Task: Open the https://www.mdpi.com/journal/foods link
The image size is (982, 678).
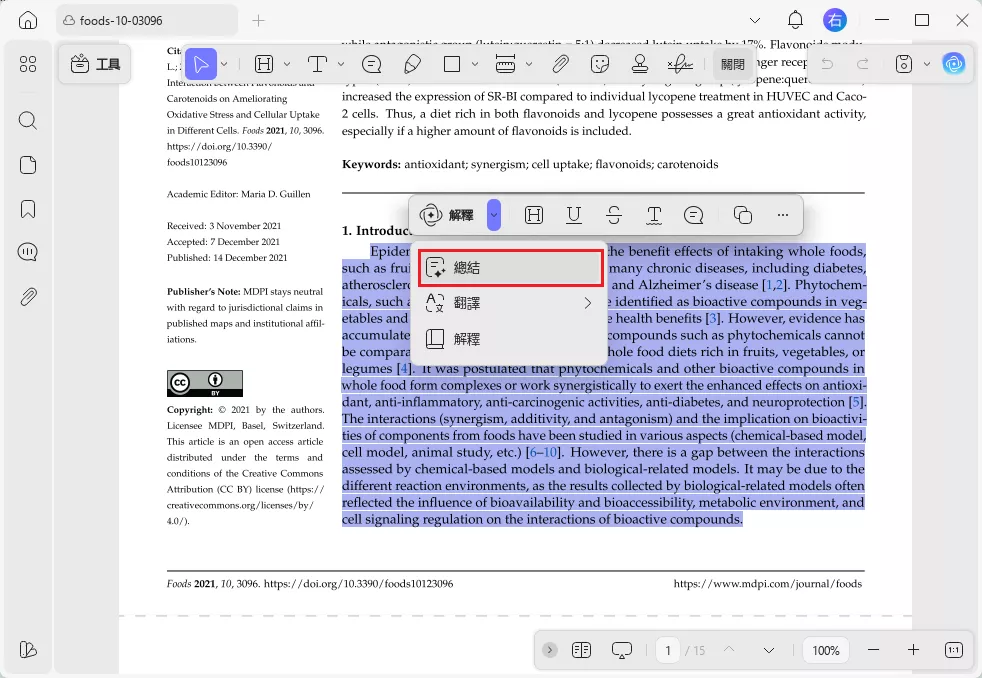Action: 768,584
